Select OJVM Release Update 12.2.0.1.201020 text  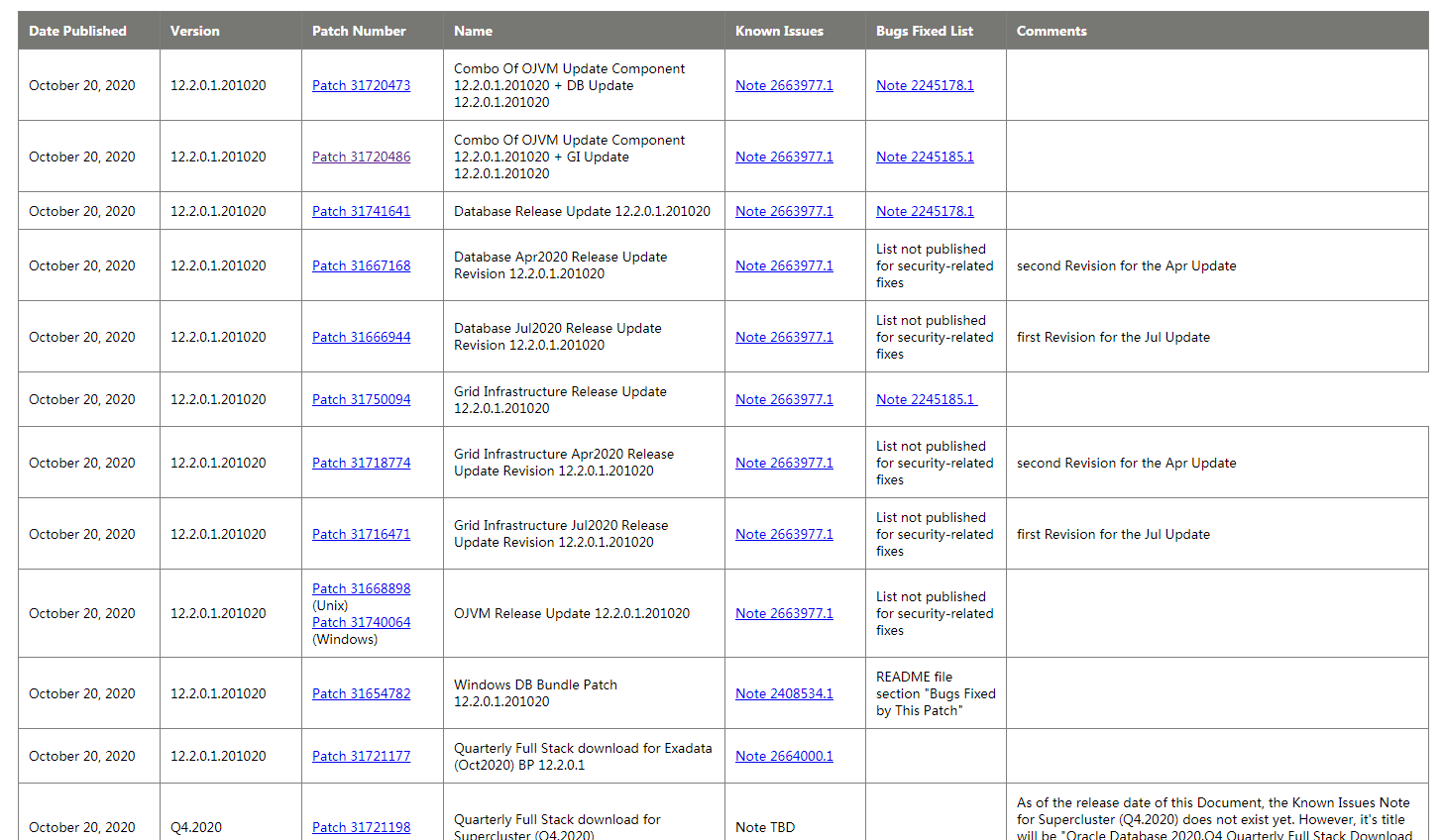pos(572,613)
